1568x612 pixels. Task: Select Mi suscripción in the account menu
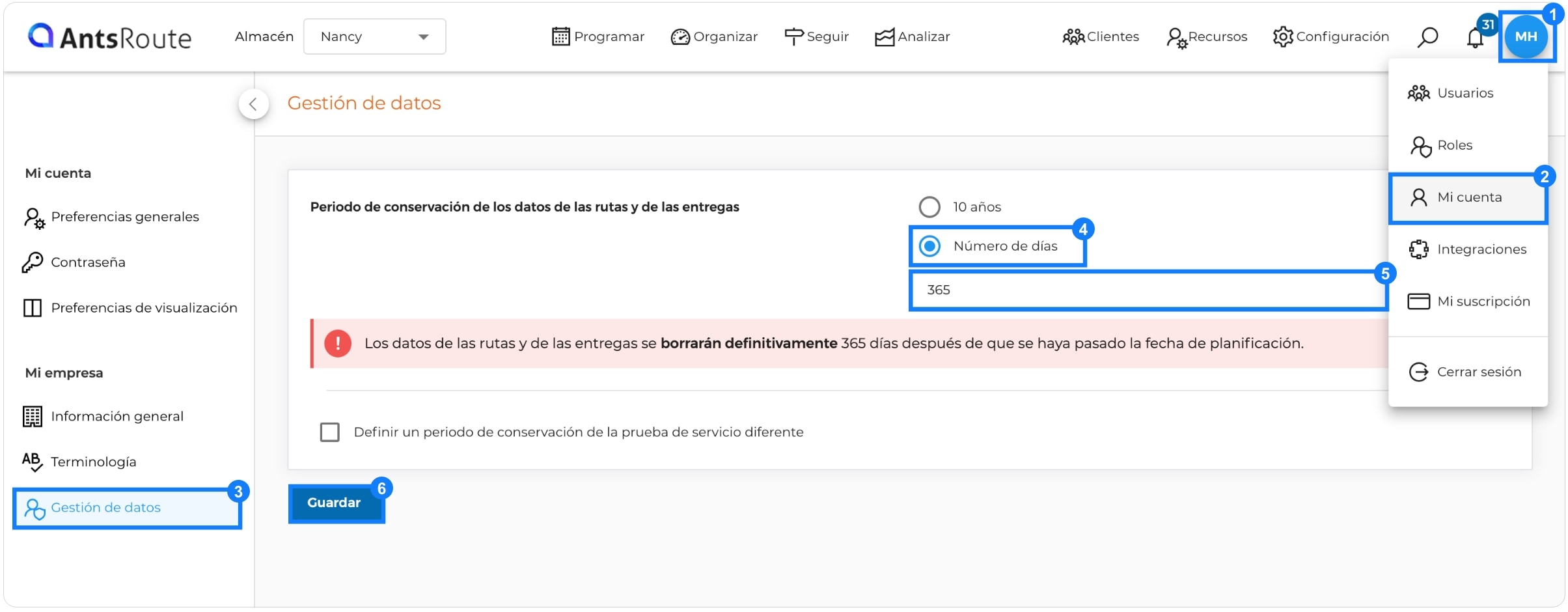pyautogui.click(x=1468, y=301)
